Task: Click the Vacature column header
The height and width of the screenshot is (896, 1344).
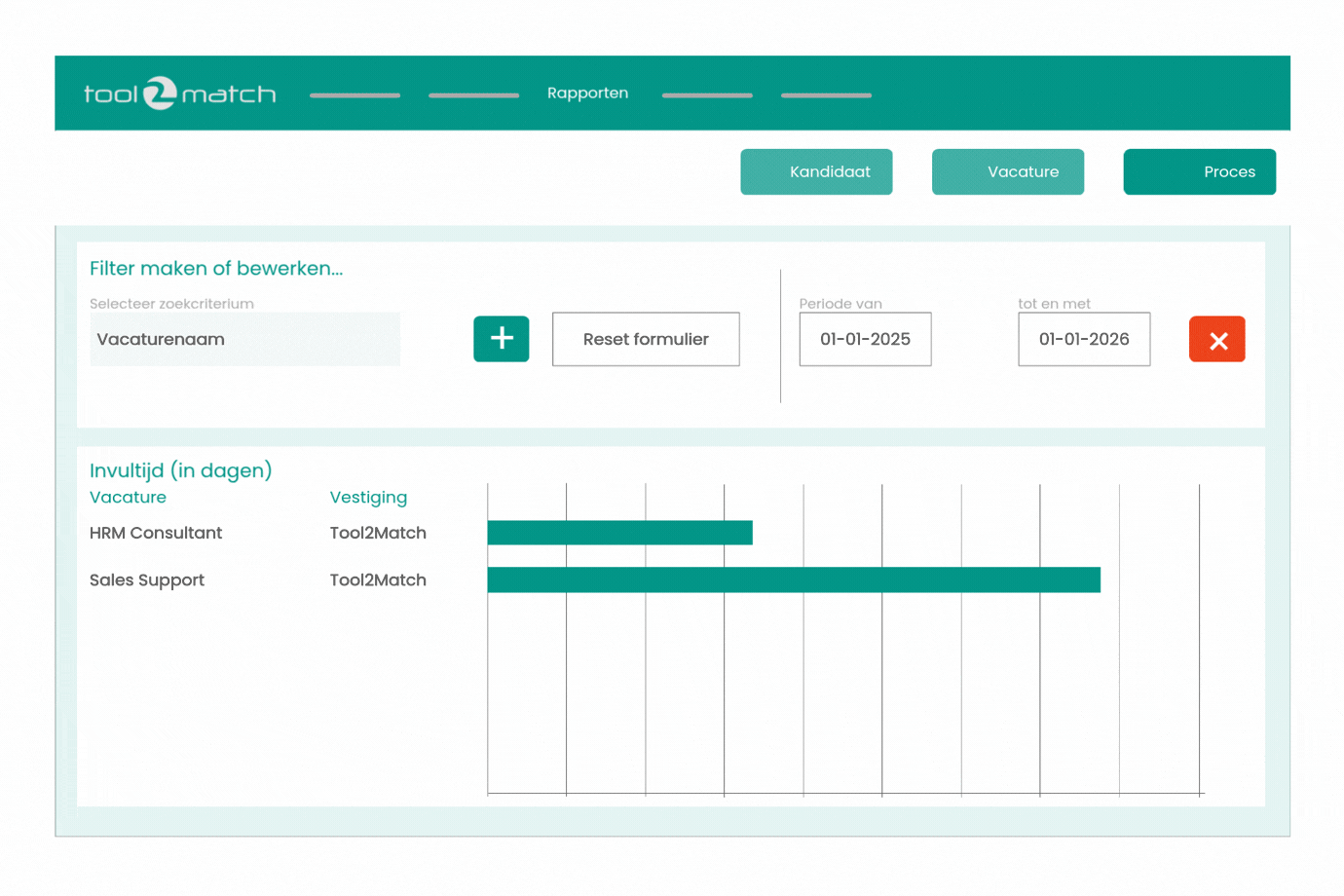Action: coord(128,498)
